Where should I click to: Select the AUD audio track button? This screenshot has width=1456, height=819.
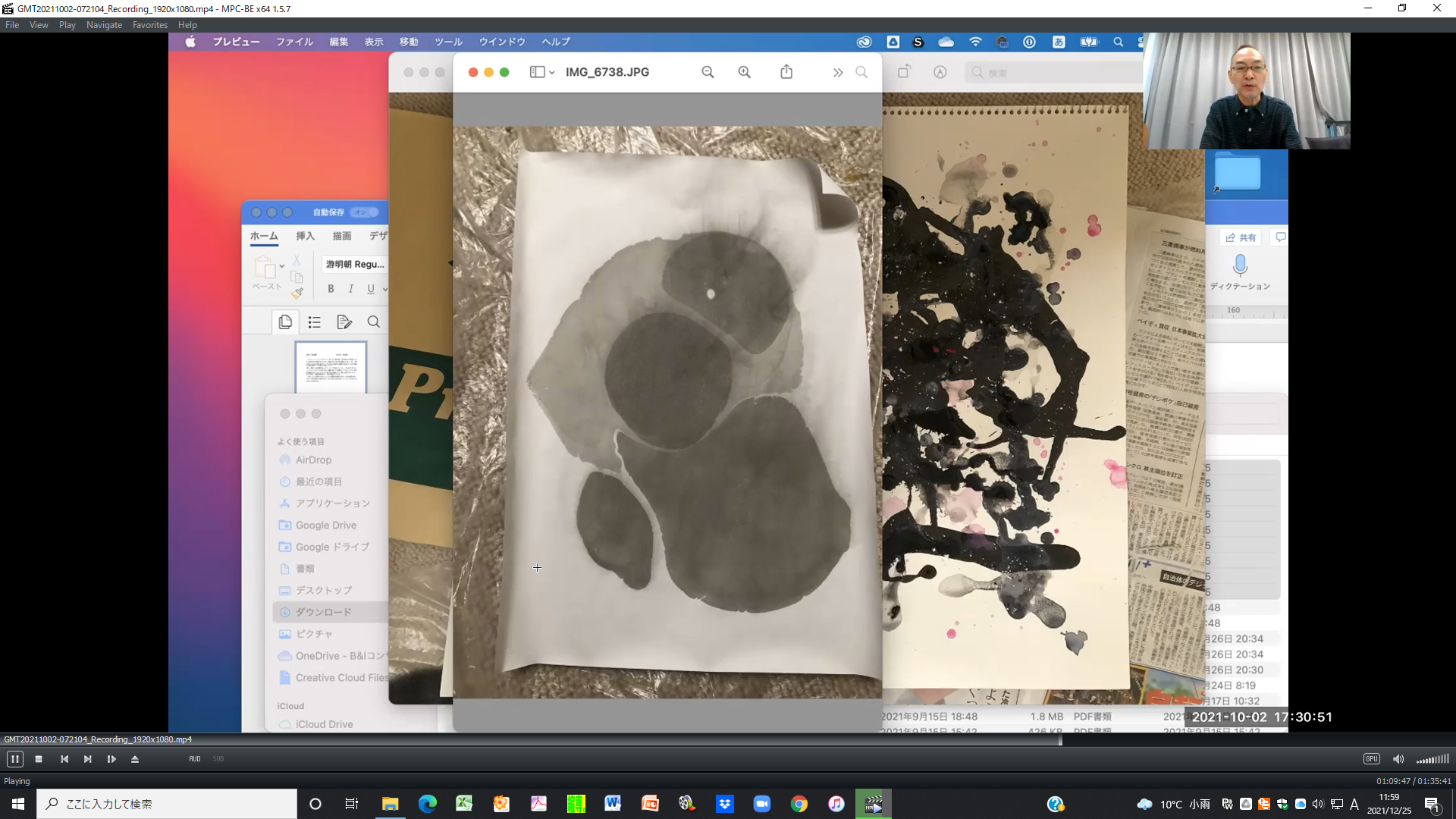click(195, 759)
